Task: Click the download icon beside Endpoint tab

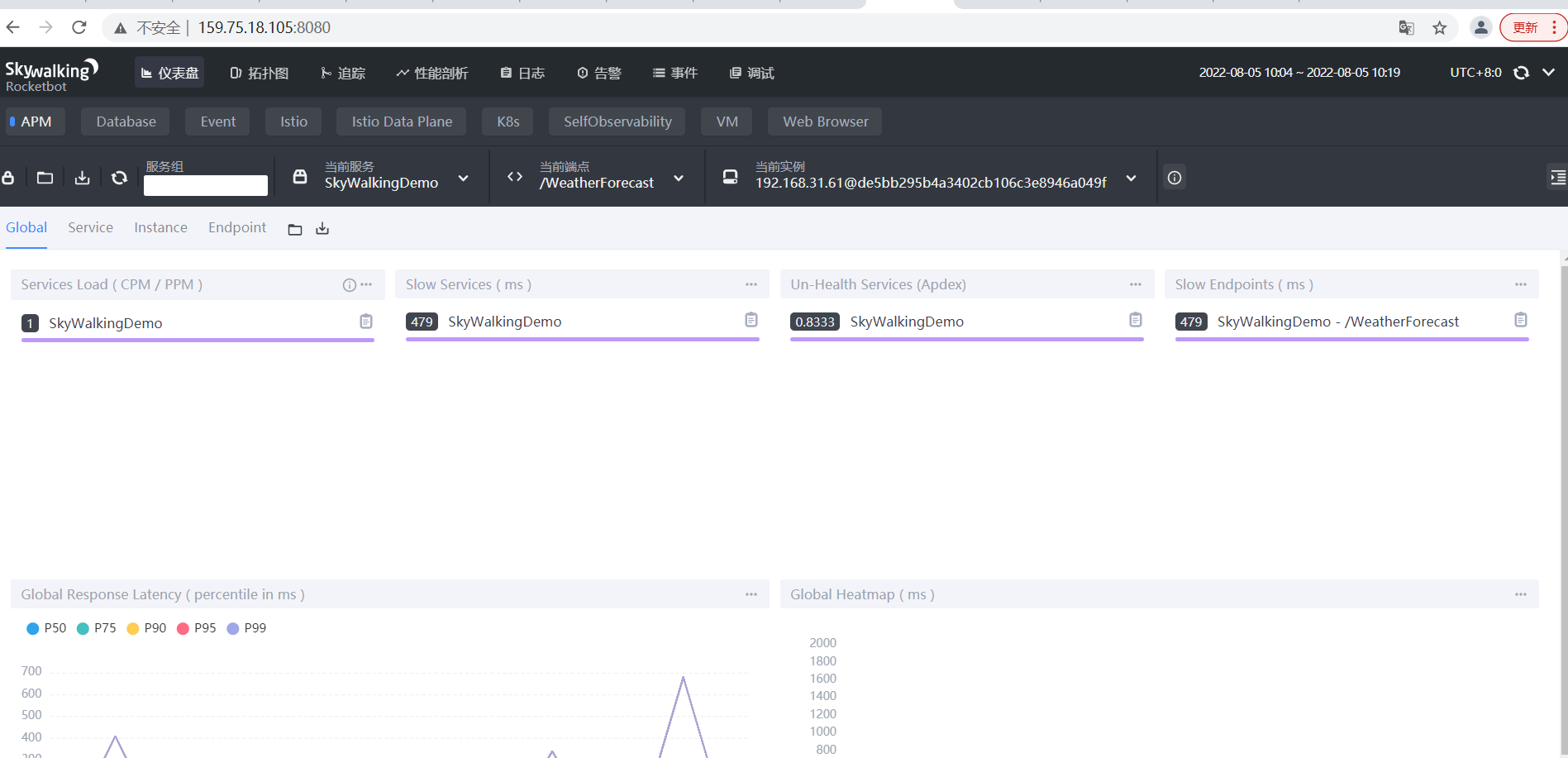Action: tap(322, 229)
